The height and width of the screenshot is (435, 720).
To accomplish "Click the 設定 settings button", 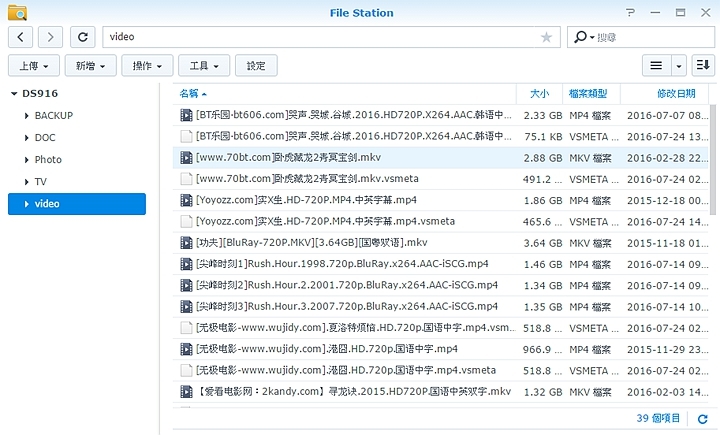I will (x=256, y=66).
